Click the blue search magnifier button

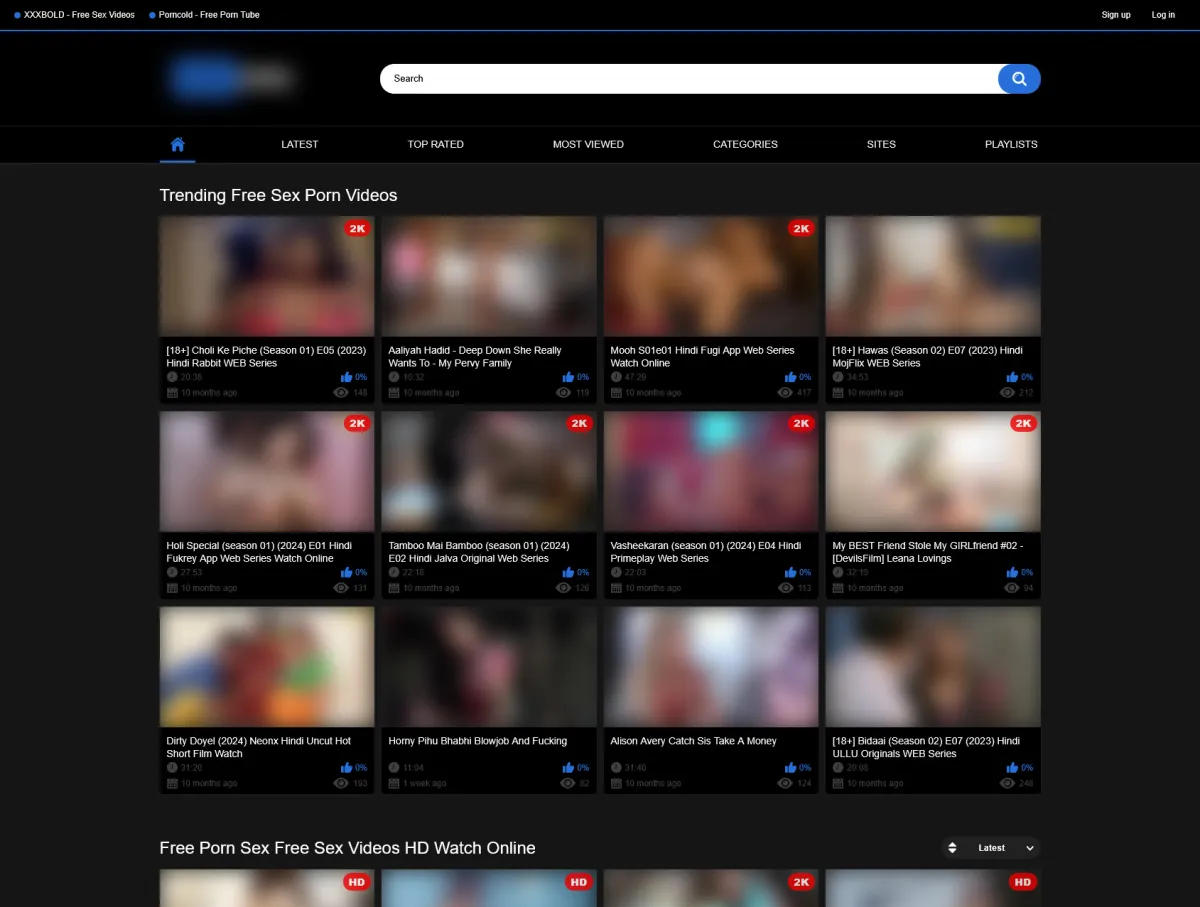pyautogui.click(x=1019, y=79)
